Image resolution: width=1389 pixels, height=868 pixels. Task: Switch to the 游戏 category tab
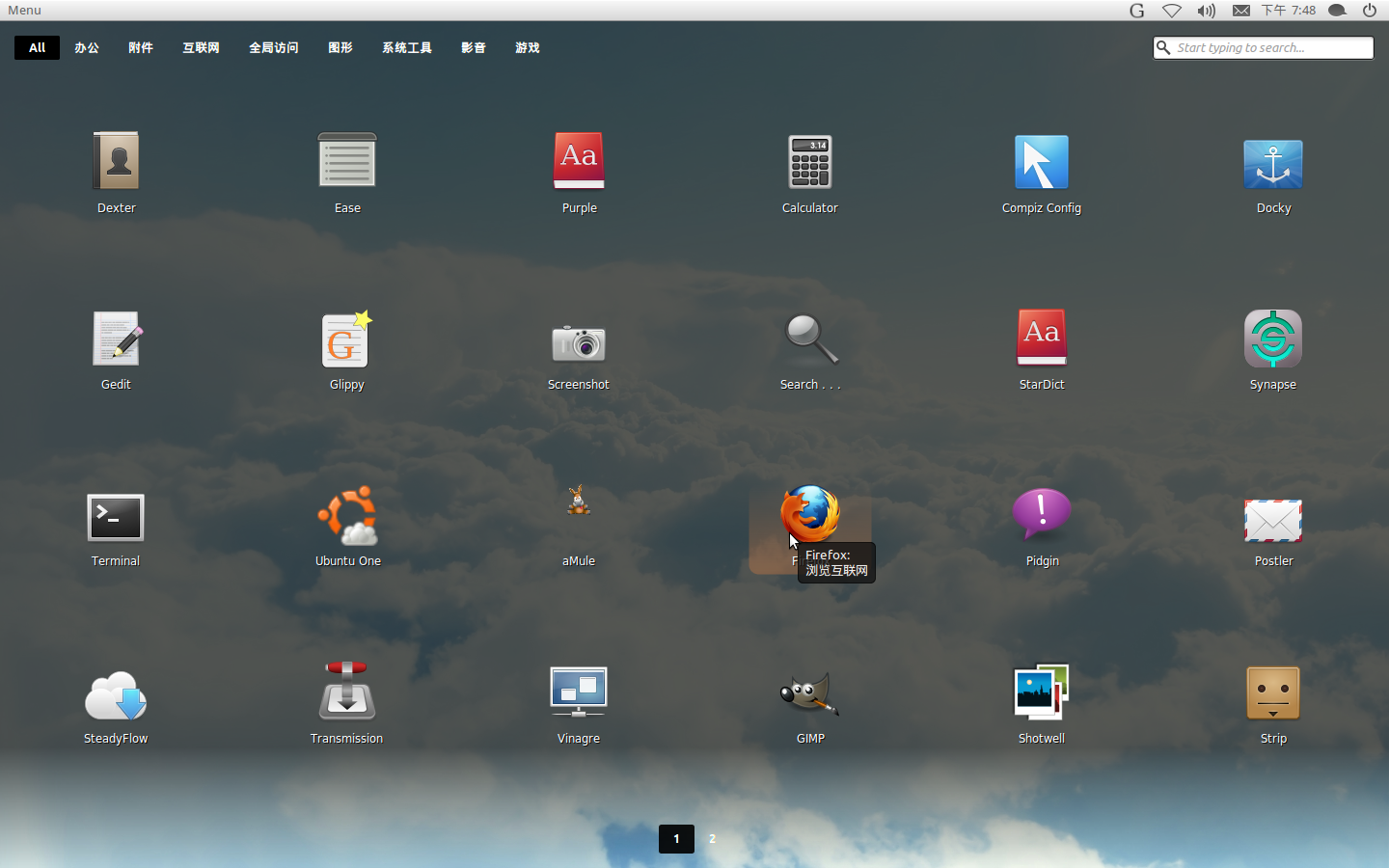528,47
